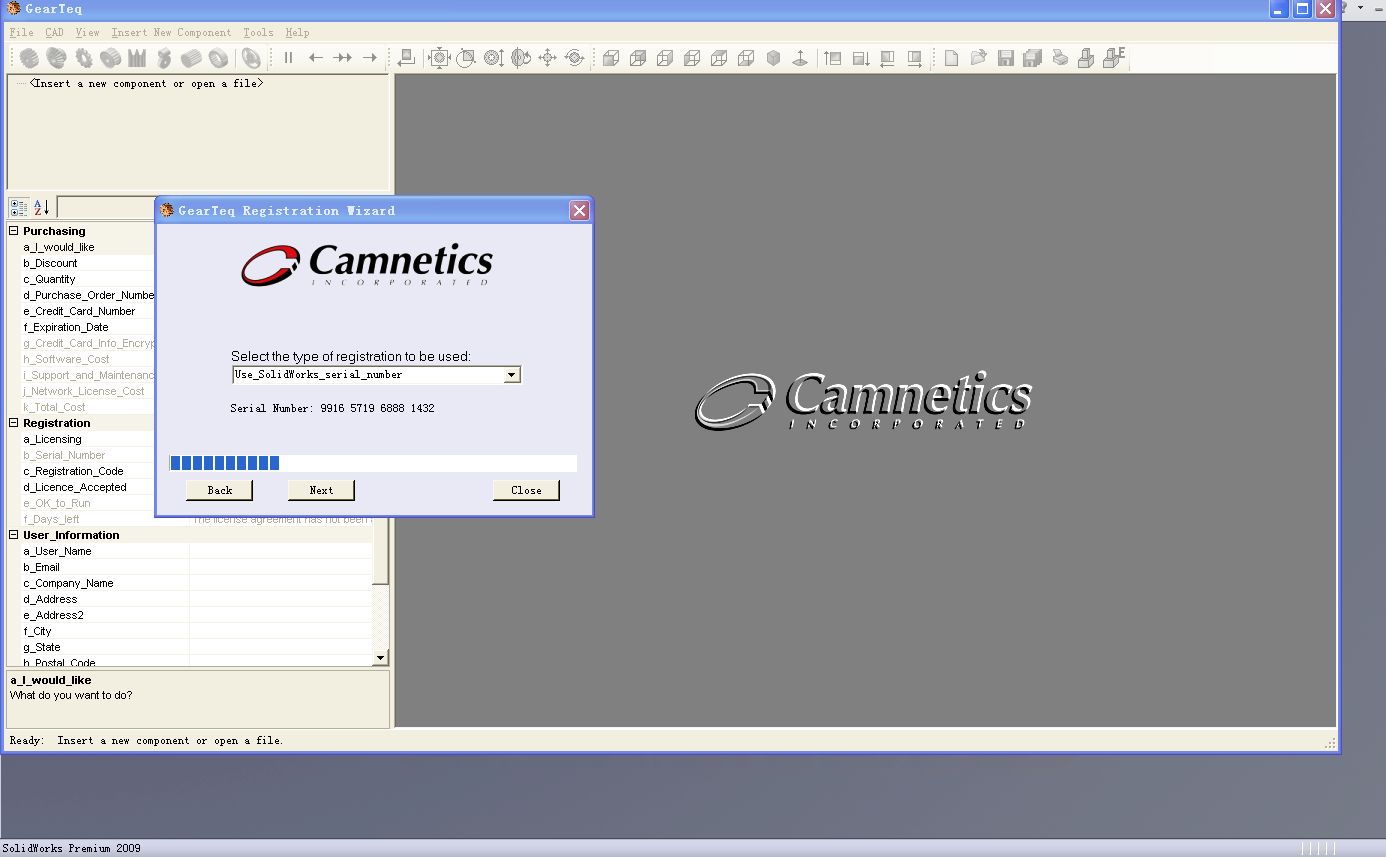Sort properties alphabetically with A-Z button

click(x=42, y=207)
